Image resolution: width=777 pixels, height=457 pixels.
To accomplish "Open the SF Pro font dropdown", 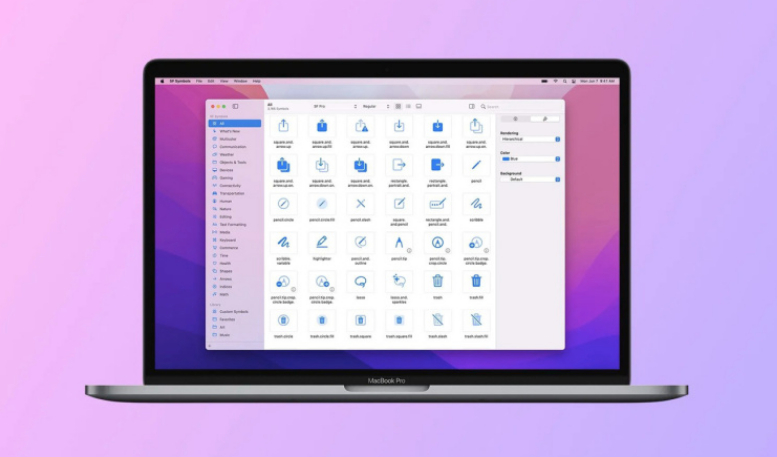I will pyautogui.click(x=336, y=106).
